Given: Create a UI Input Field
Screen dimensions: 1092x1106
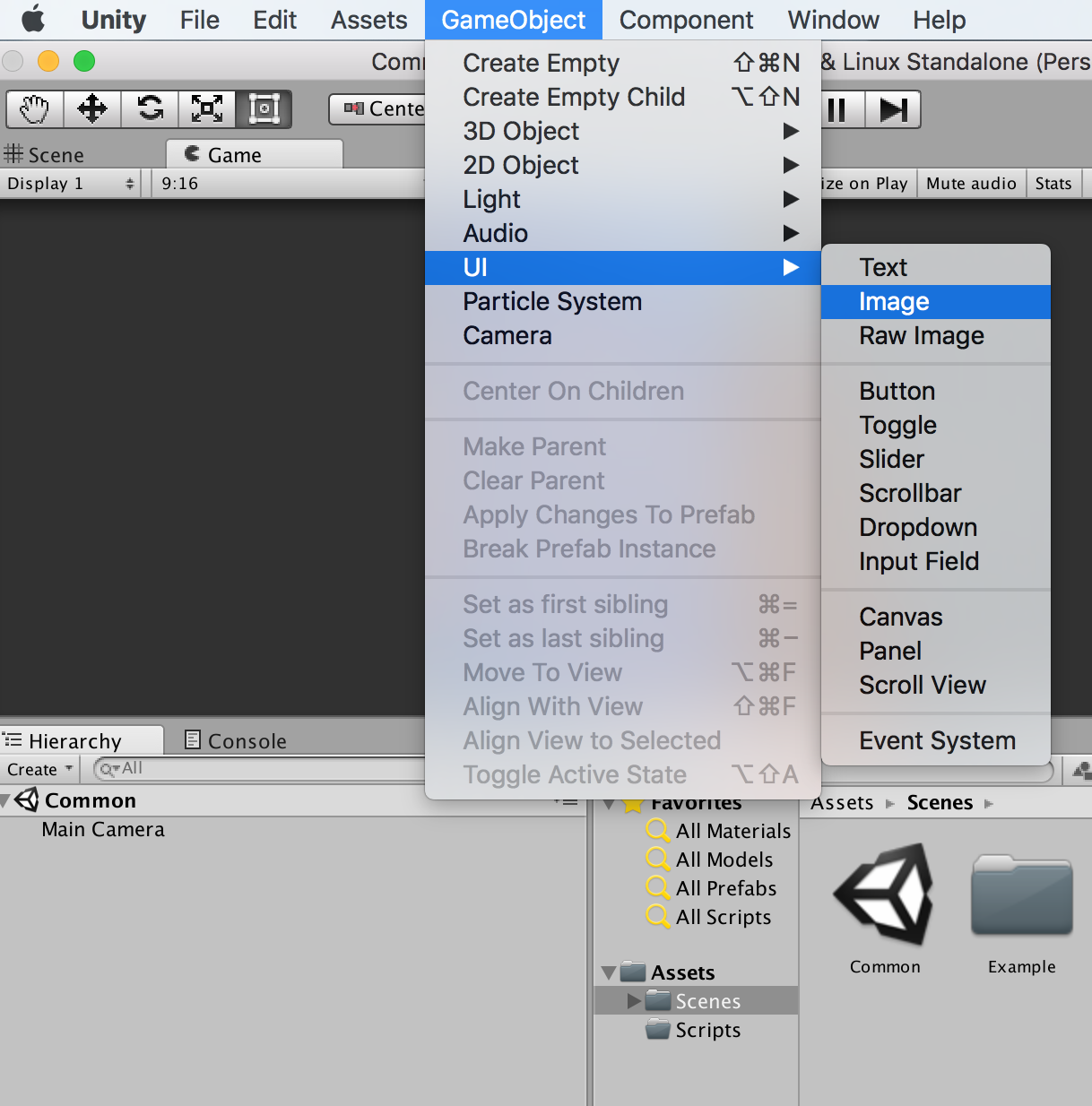Looking at the screenshot, I should click(936, 561).
